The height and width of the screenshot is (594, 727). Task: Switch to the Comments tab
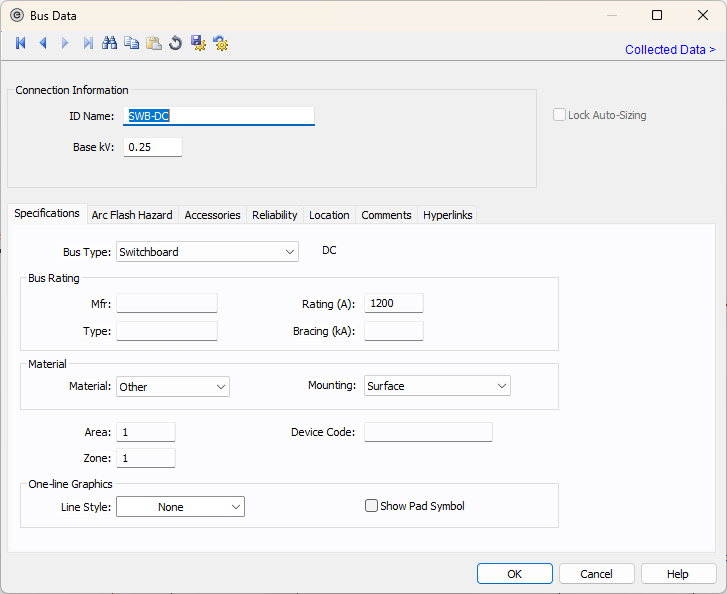(x=386, y=215)
